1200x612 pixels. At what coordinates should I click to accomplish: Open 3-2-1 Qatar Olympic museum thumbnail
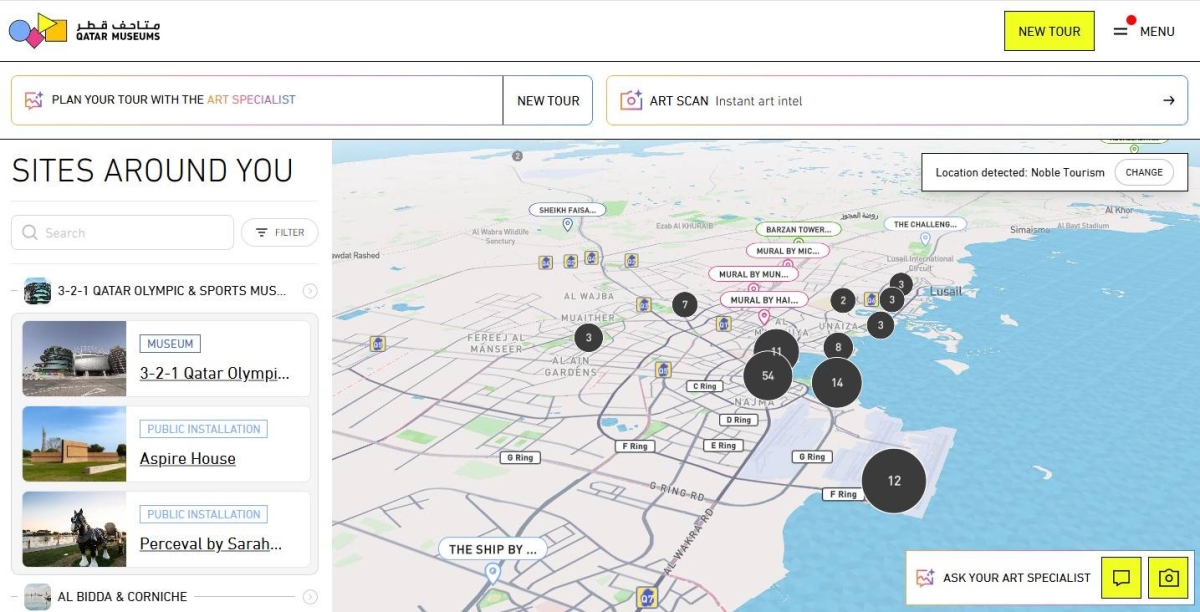pyautogui.click(x=74, y=359)
